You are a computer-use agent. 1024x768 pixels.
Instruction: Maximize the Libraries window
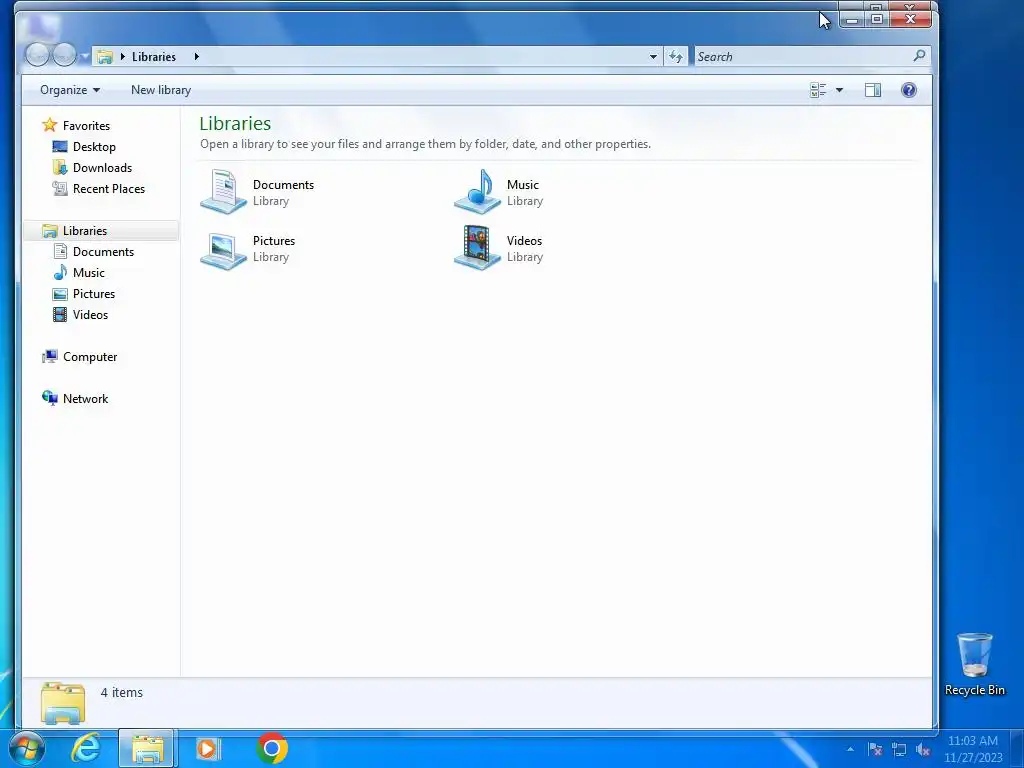(x=877, y=19)
